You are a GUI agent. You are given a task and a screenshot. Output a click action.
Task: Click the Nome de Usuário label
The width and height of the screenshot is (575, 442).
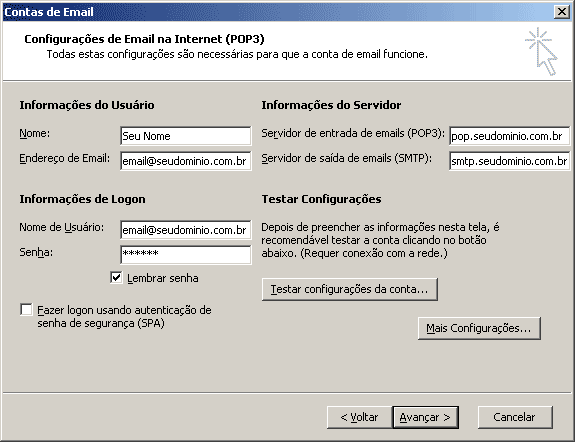(62, 227)
